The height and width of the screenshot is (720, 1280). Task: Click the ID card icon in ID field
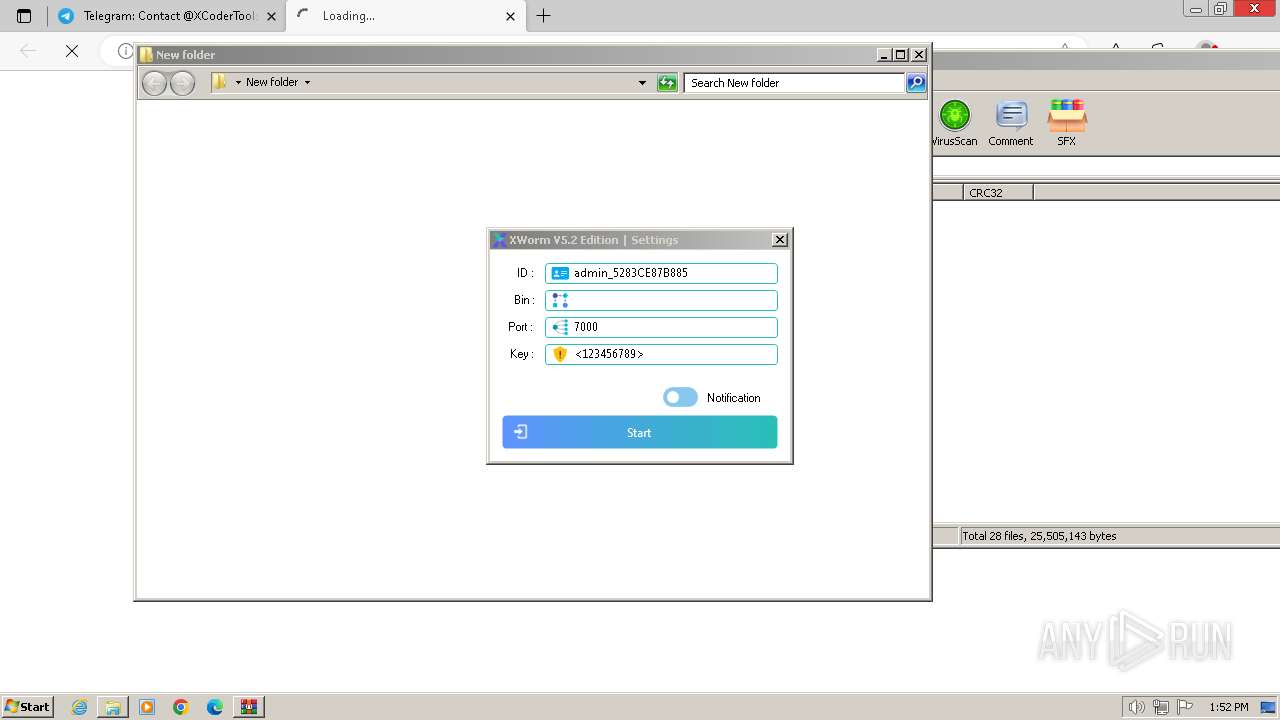point(560,273)
